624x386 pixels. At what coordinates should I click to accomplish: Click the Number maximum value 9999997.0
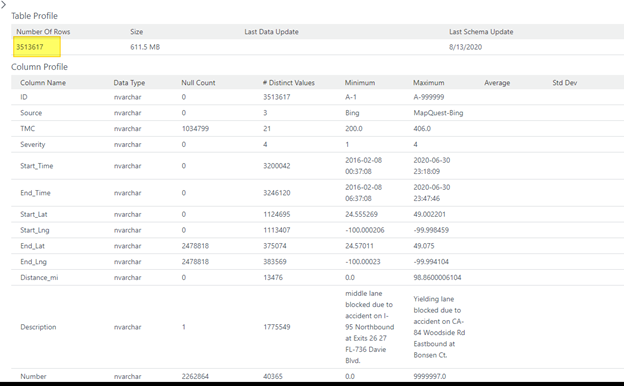[430, 376]
